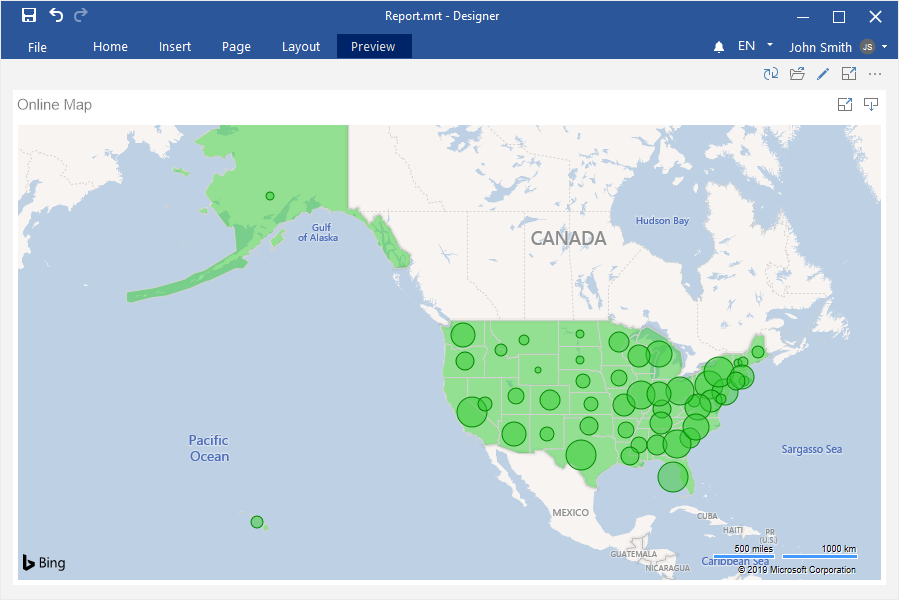Select the Alaska data bubble on the map
899x600 pixels.
270,196
